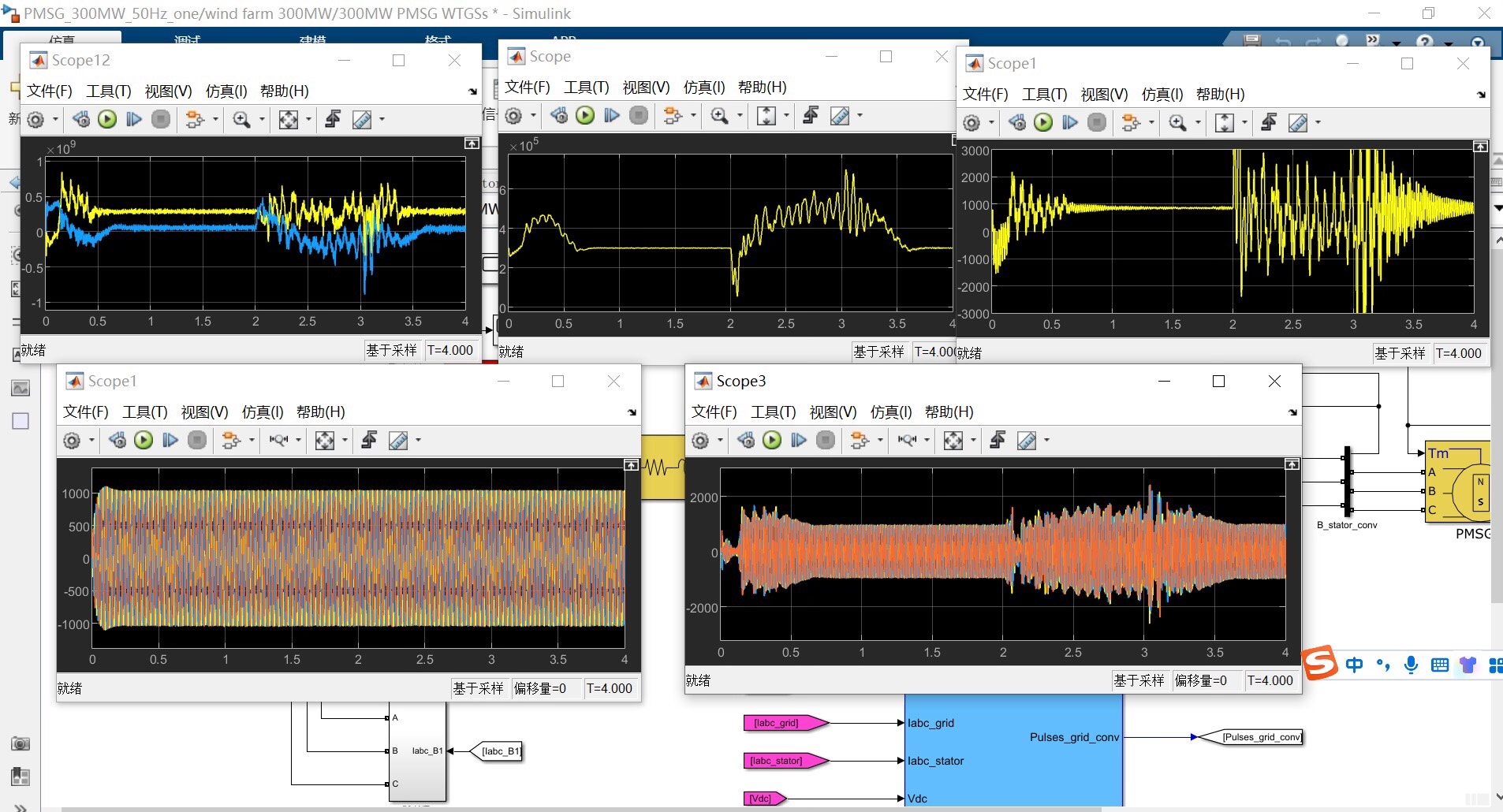Click 偏移量=0 status in bottom-left Scope1
1503x812 pixels.
click(540, 688)
